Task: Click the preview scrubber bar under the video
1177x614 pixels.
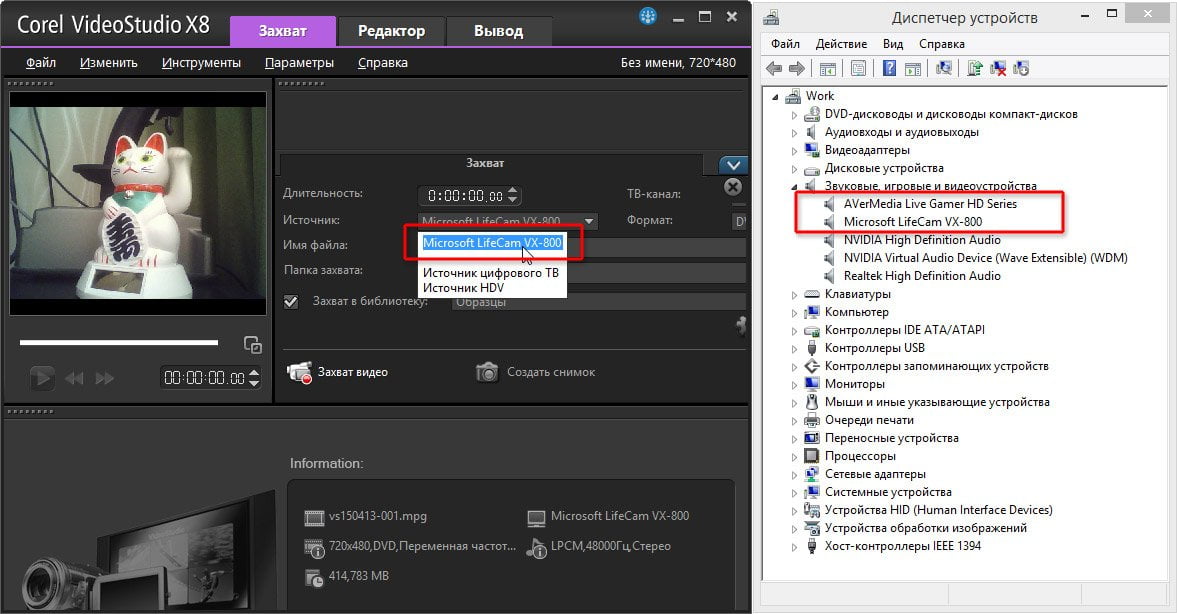Action: (x=119, y=343)
